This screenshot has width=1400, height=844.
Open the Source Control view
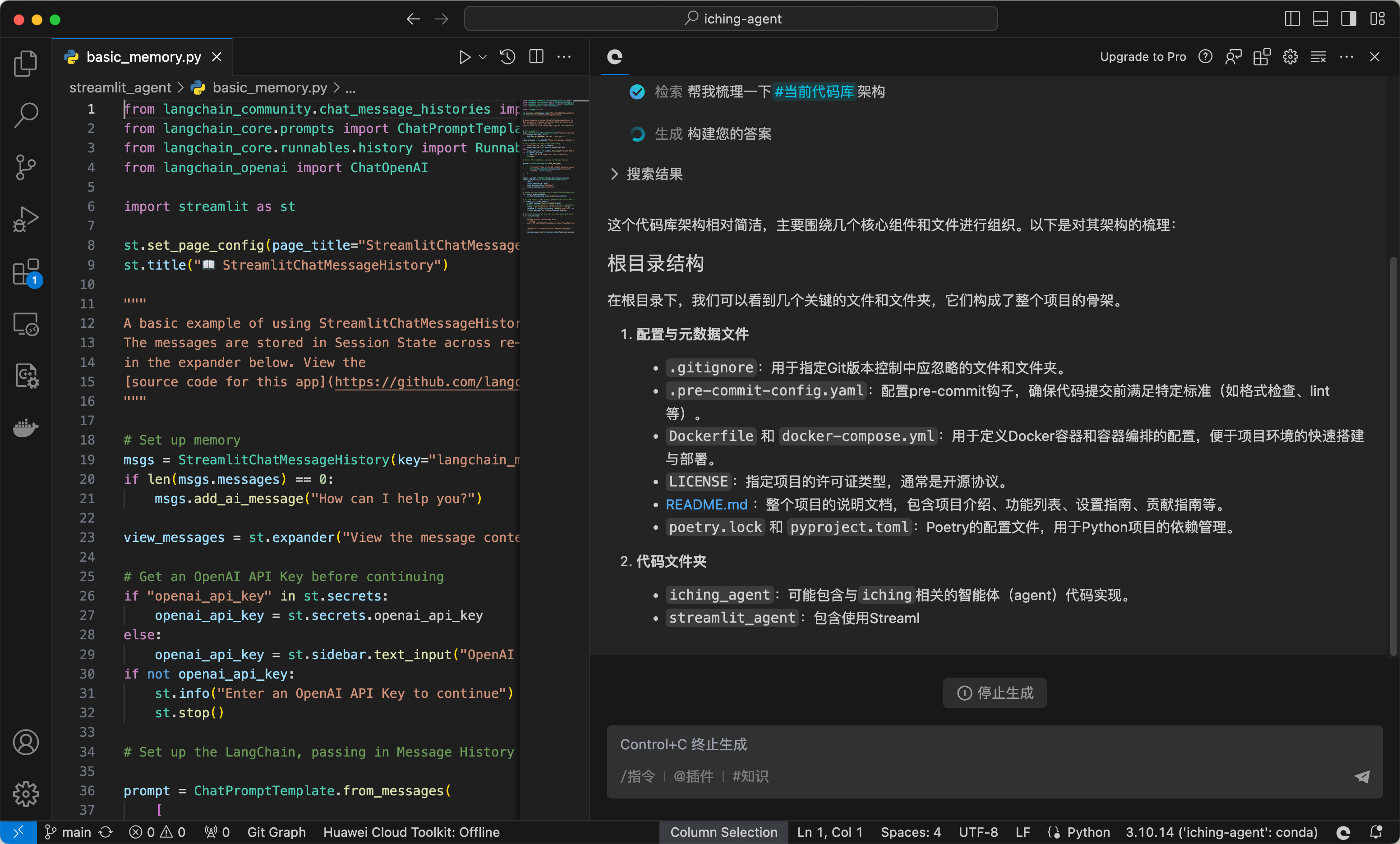click(26, 168)
